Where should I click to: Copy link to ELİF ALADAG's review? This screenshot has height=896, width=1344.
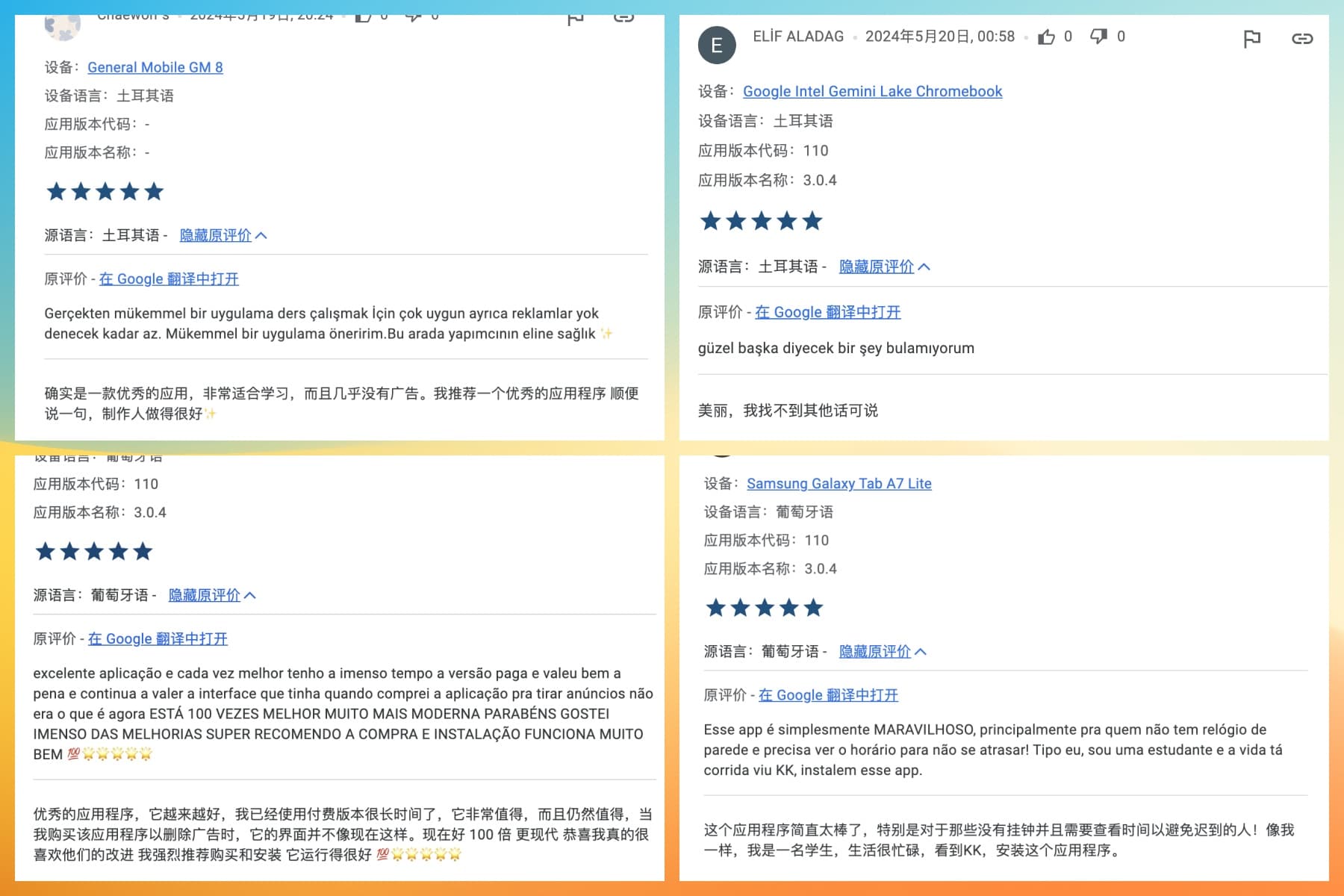click(x=1302, y=39)
